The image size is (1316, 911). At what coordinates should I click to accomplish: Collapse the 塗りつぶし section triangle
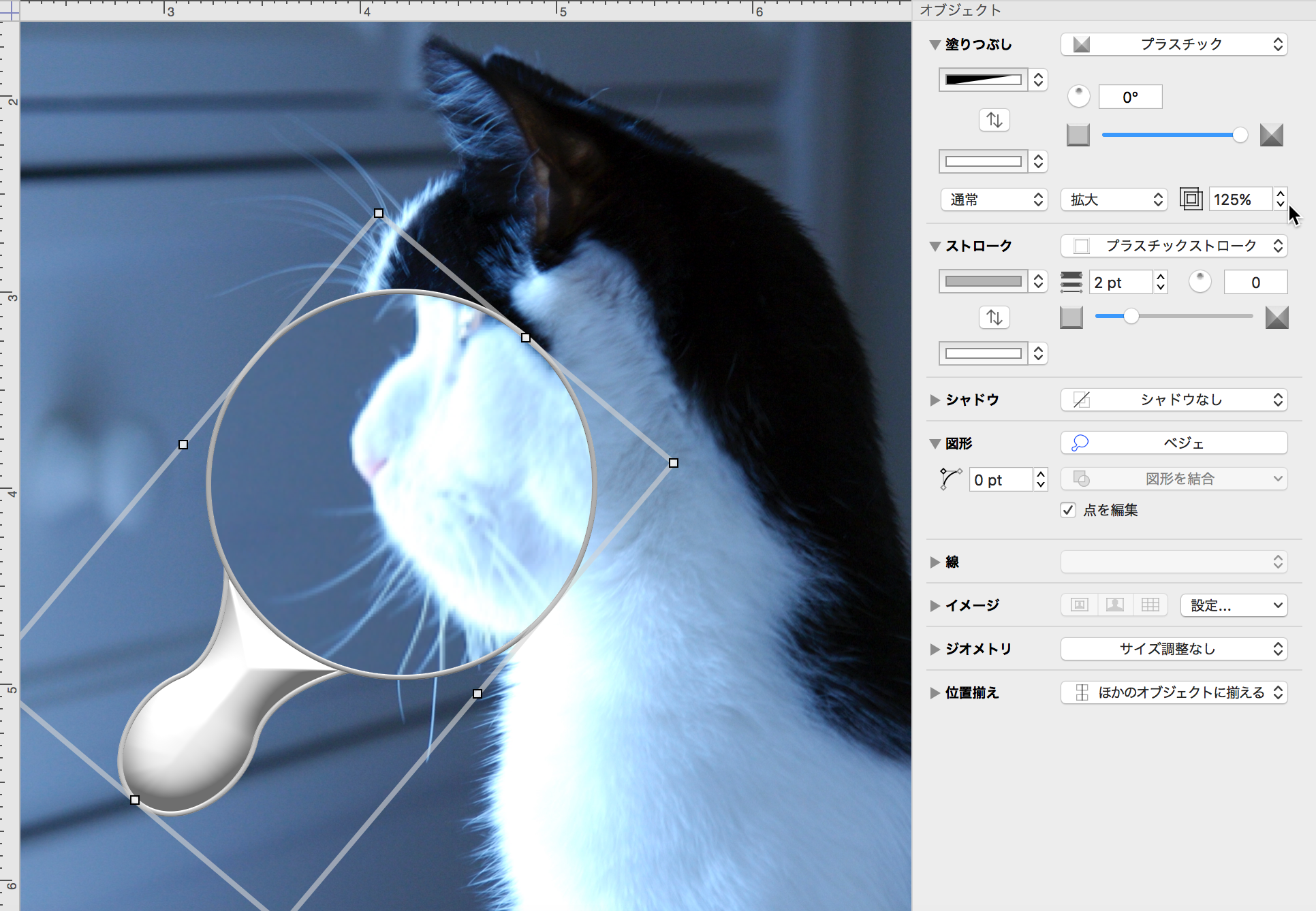coord(935,45)
